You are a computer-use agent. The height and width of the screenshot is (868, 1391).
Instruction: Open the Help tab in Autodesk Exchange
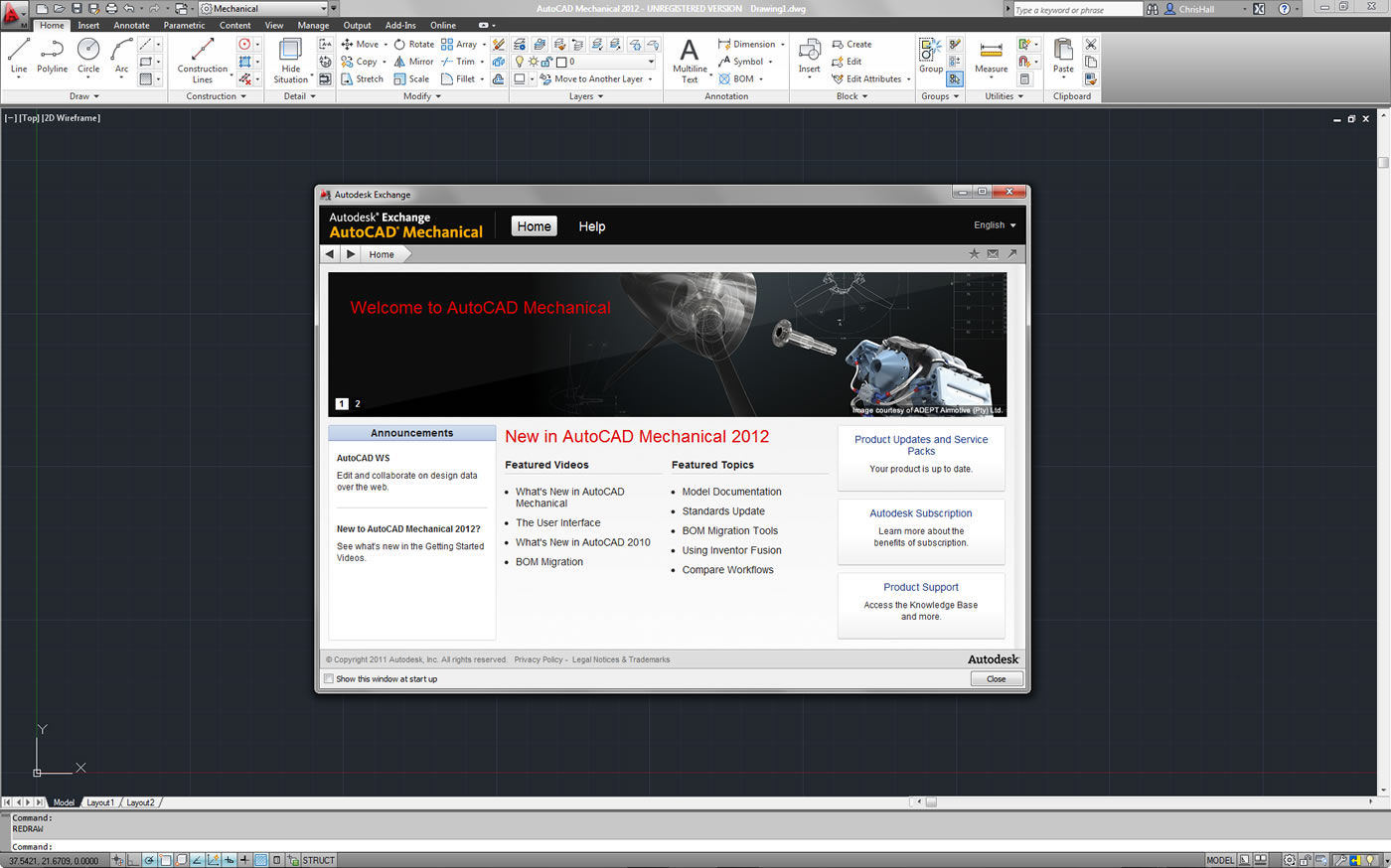point(592,226)
